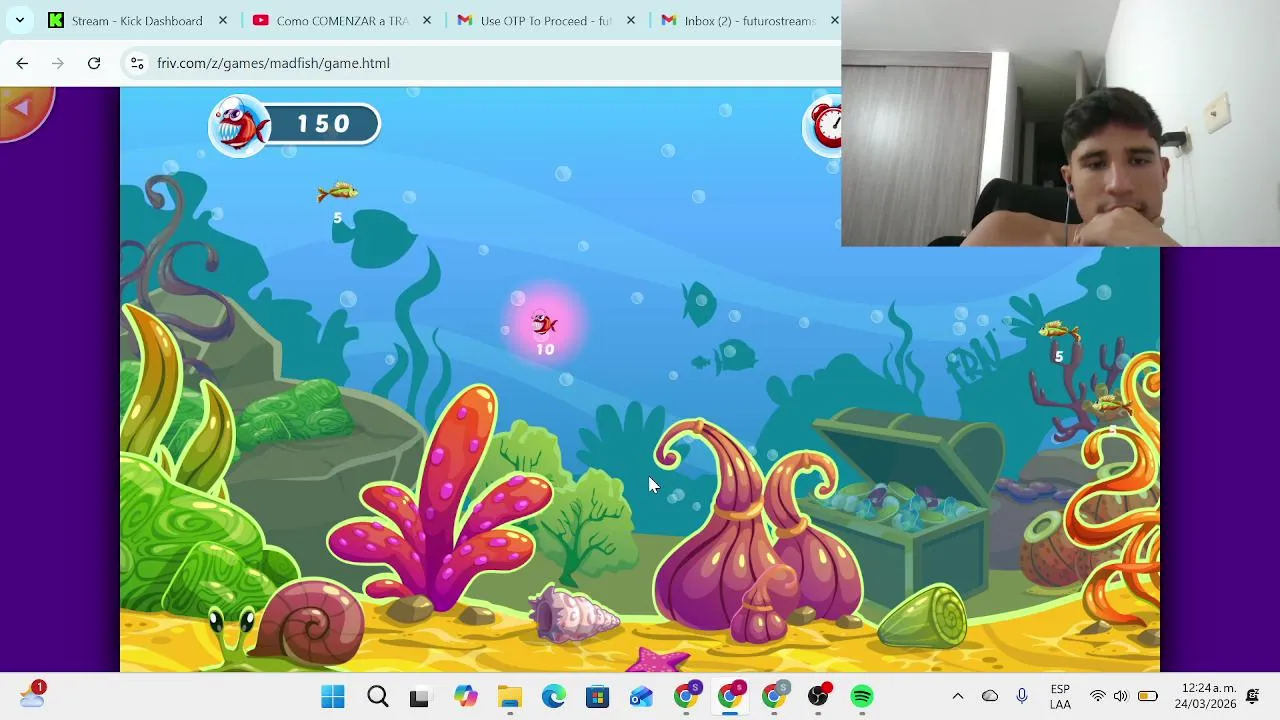This screenshot has height=720, width=1280.
Task: Open Task View in taskbar
Action: (x=420, y=696)
